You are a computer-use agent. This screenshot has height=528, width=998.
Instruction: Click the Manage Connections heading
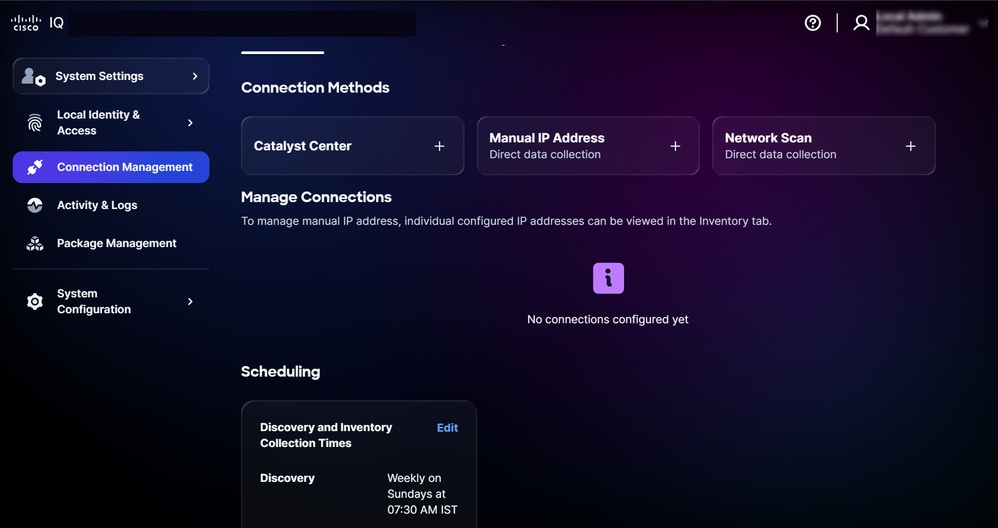click(x=316, y=197)
